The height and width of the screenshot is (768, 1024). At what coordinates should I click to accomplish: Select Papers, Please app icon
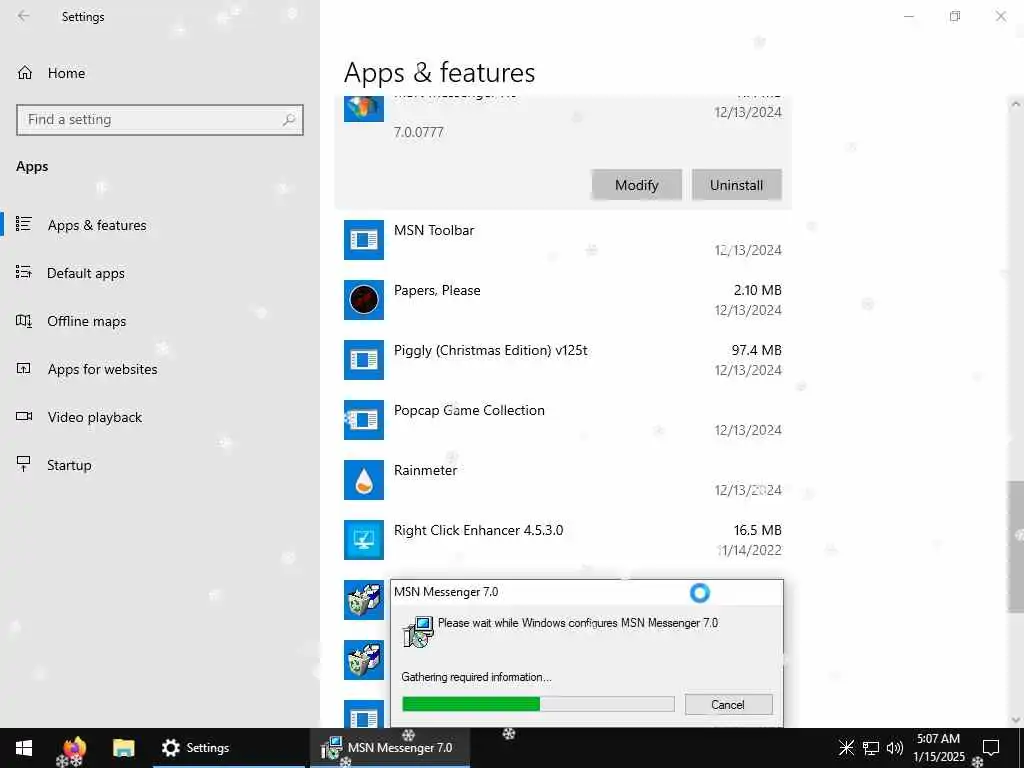pos(364,300)
